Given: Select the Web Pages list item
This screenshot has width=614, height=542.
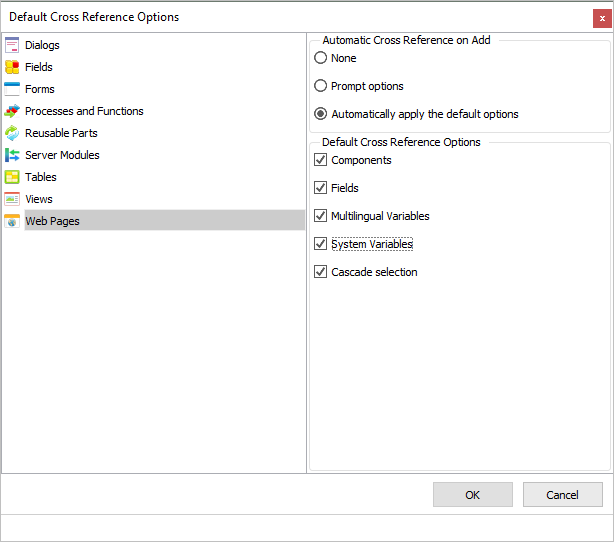Looking at the screenshot, I should tap(52, 221).
